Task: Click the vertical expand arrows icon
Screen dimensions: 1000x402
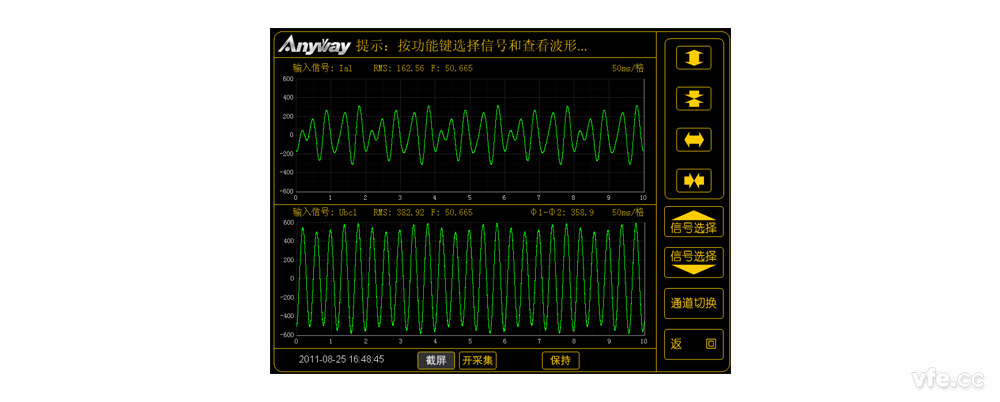Action: pyautogui.click(x=692, y=58)
